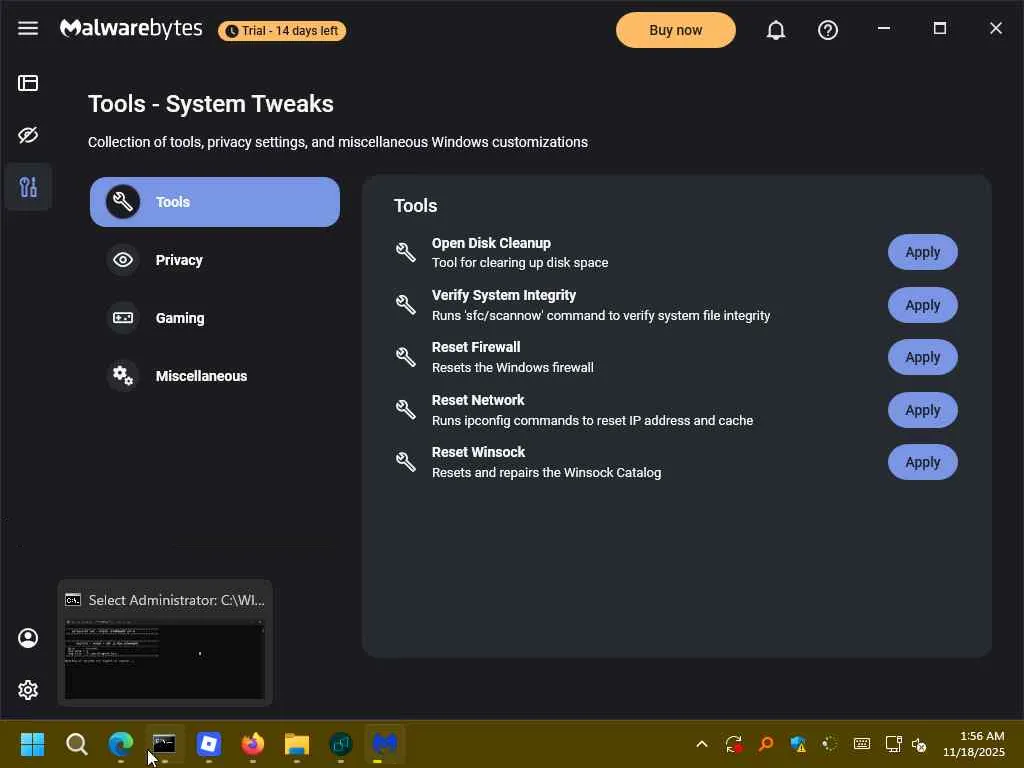This screenshot has height=768, width=1024.
Task: Open the clock and date flyout
Action: pyautogui.click(x=973, y=744)
